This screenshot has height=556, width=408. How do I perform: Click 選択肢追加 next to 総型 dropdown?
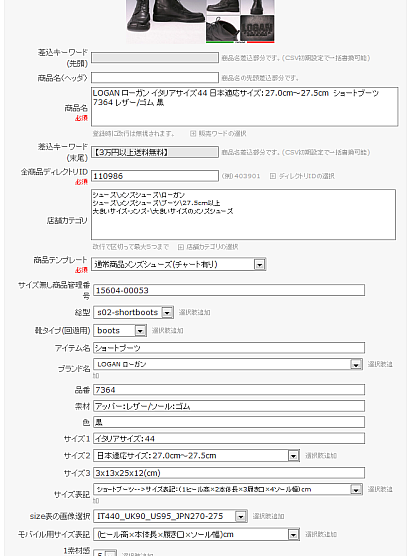click(x=194, y=312)
